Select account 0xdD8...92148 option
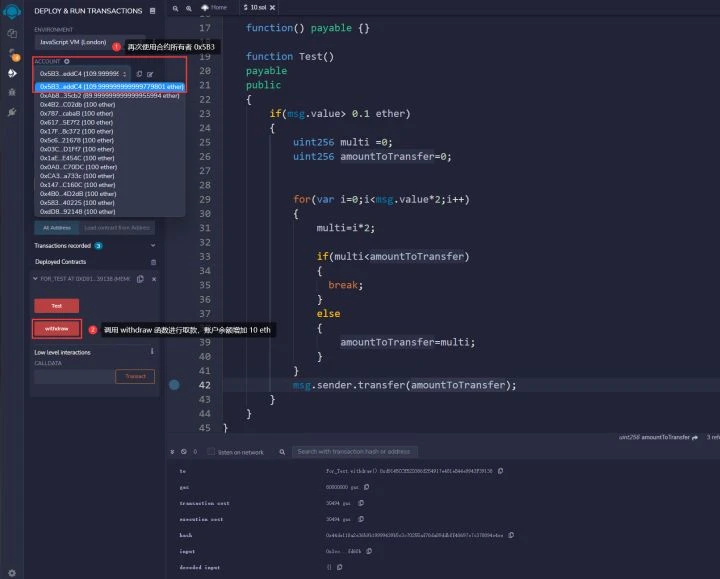 point(110,212)
